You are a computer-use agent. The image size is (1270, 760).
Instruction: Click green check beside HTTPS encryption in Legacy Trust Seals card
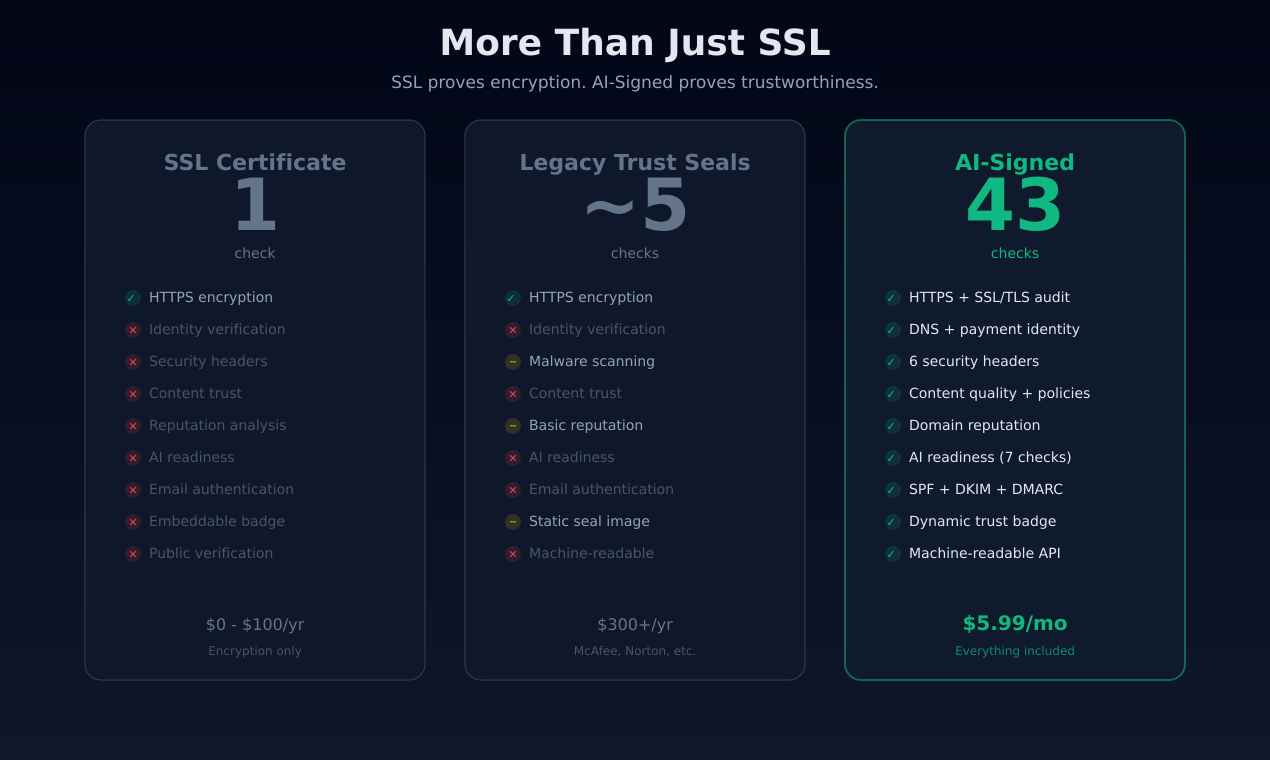pyautogui.click(x=513, y=298)
